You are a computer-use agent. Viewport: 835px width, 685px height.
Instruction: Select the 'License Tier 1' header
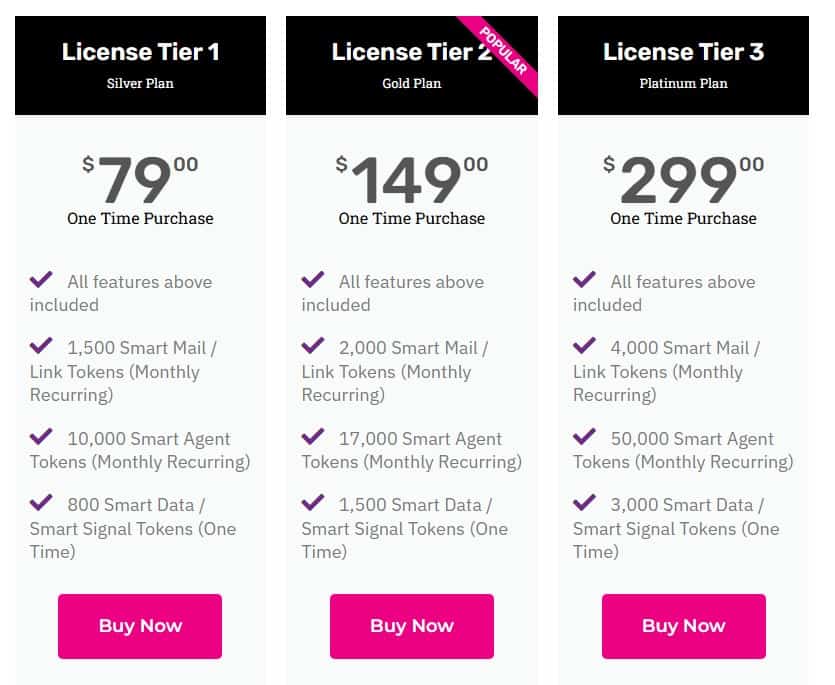click(139, 51)
